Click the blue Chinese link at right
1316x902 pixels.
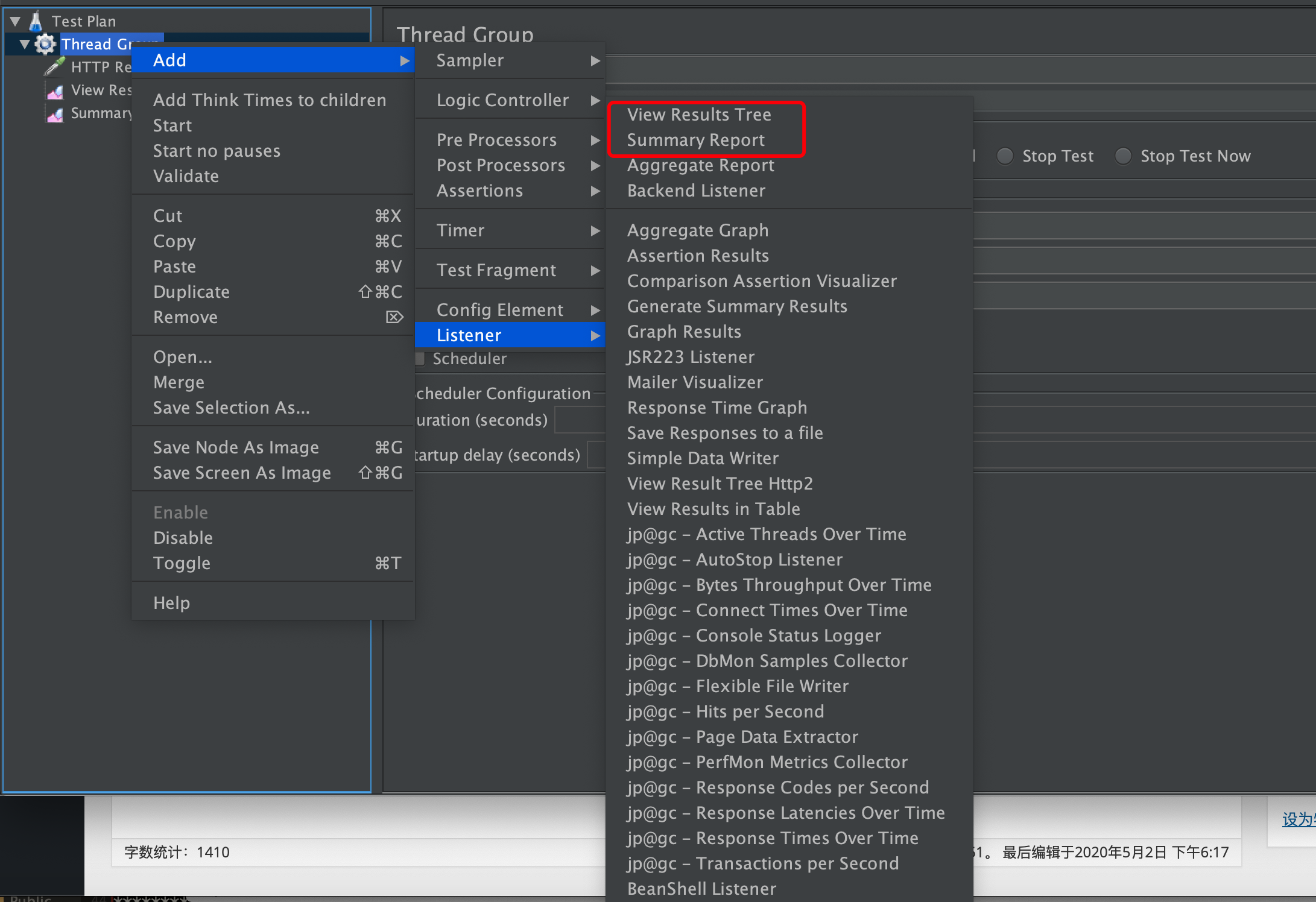[1298, 819]
